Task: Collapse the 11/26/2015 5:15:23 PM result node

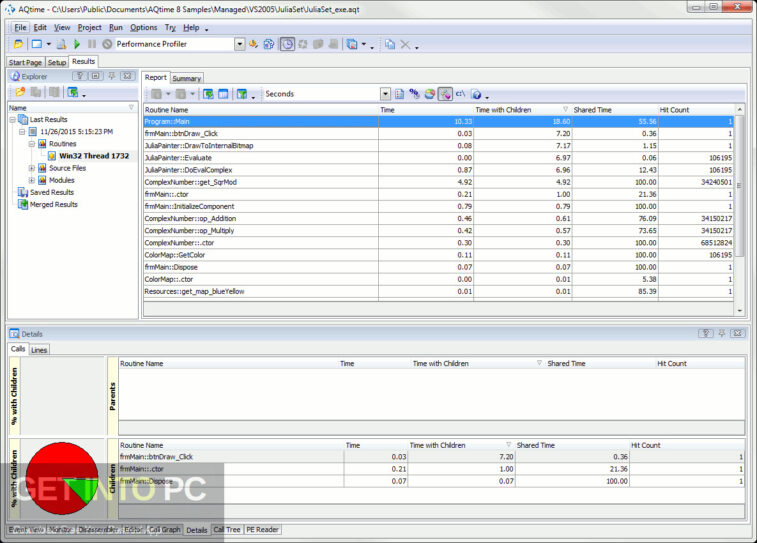Action: [x=22, y=132]
